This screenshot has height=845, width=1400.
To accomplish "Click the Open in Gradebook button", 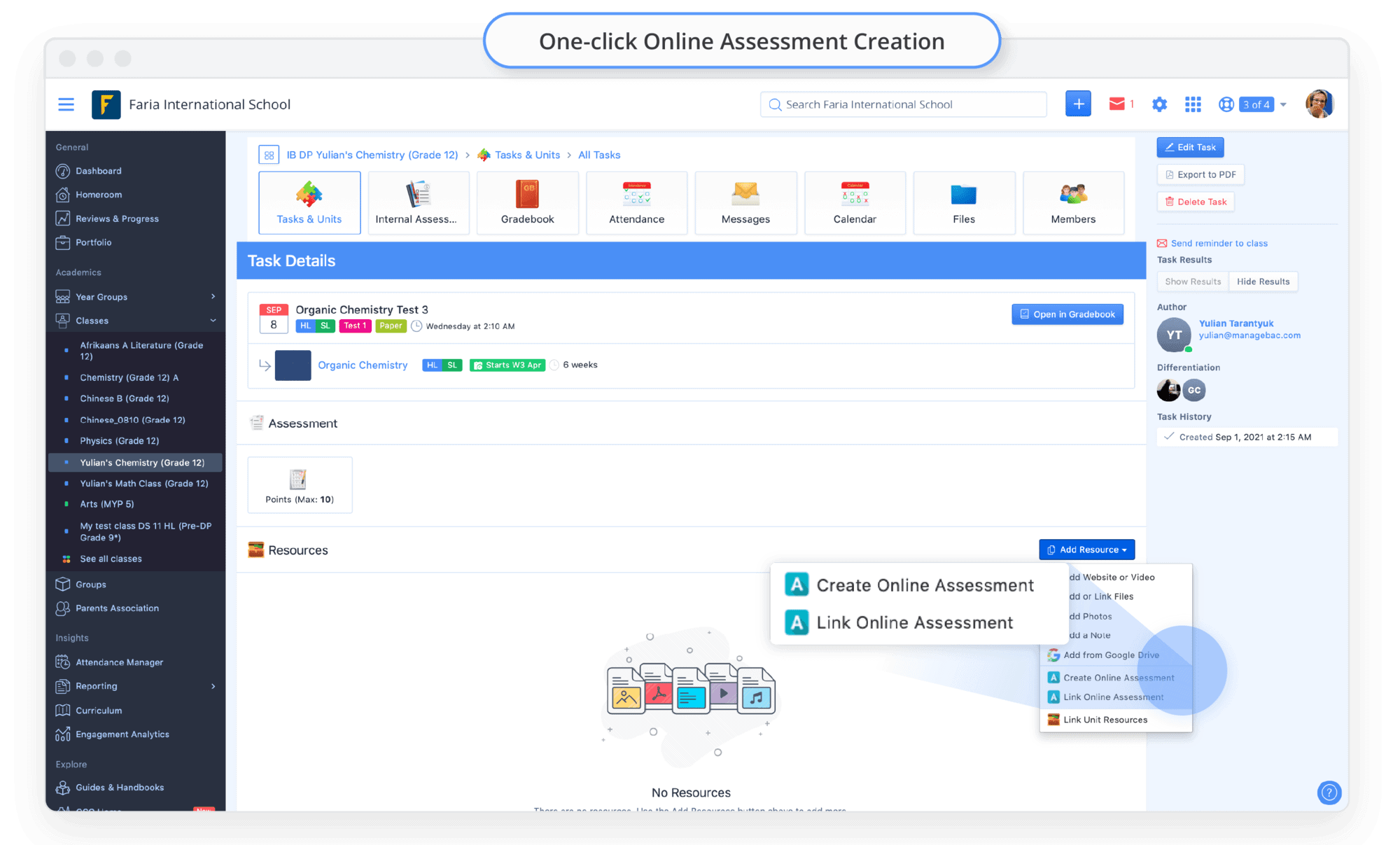I will click(1067, 314).
